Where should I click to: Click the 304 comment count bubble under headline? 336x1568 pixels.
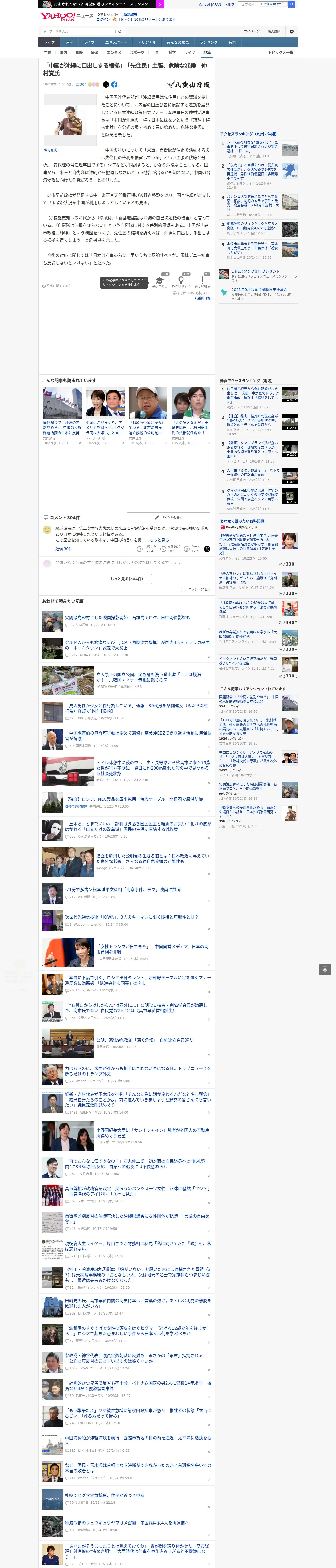pyautogui.click(x=81, y=85)
